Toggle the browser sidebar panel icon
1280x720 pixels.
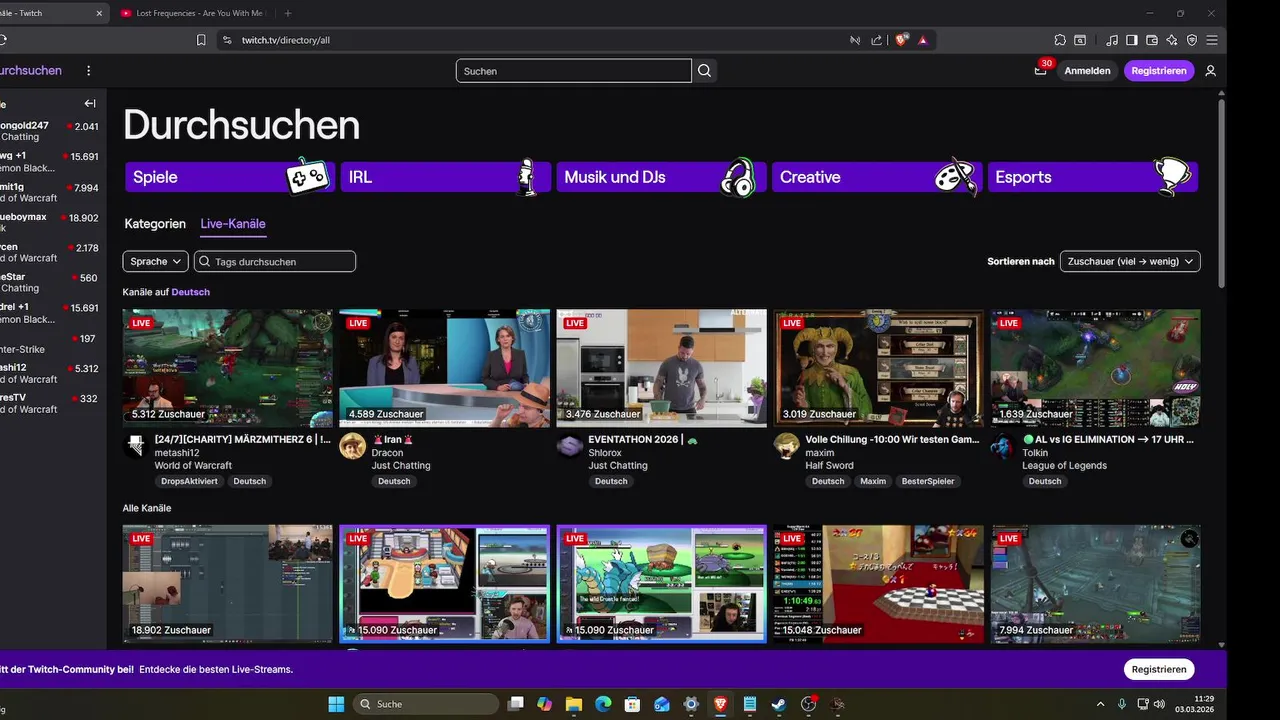point(1132,40)
